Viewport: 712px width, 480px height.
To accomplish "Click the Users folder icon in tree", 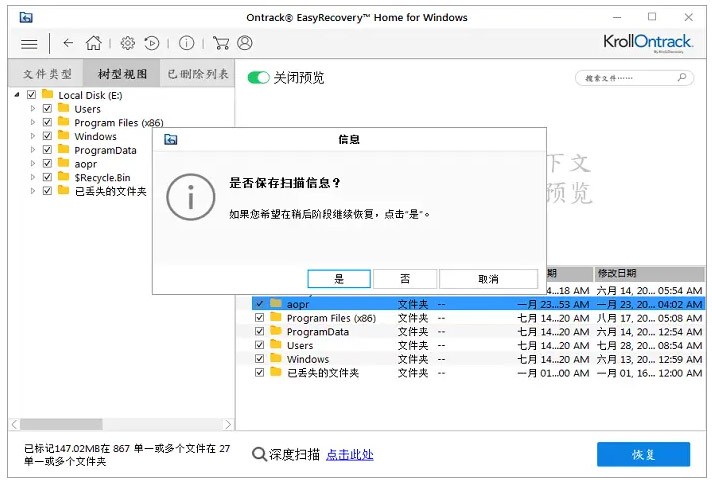I will tap(64, 108).
